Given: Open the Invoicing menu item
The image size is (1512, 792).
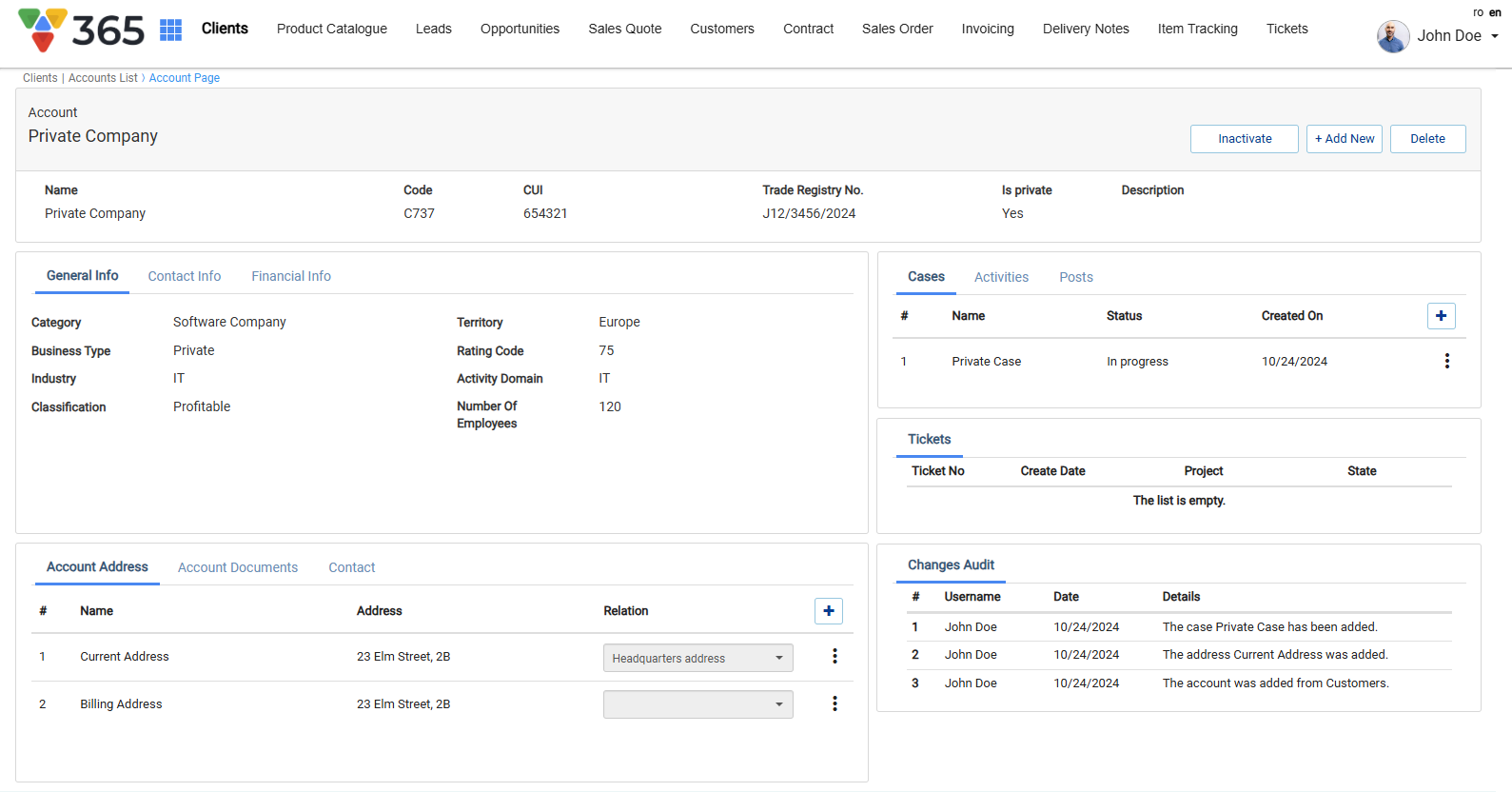Looking at the screenshot, I should pos(987,29).
